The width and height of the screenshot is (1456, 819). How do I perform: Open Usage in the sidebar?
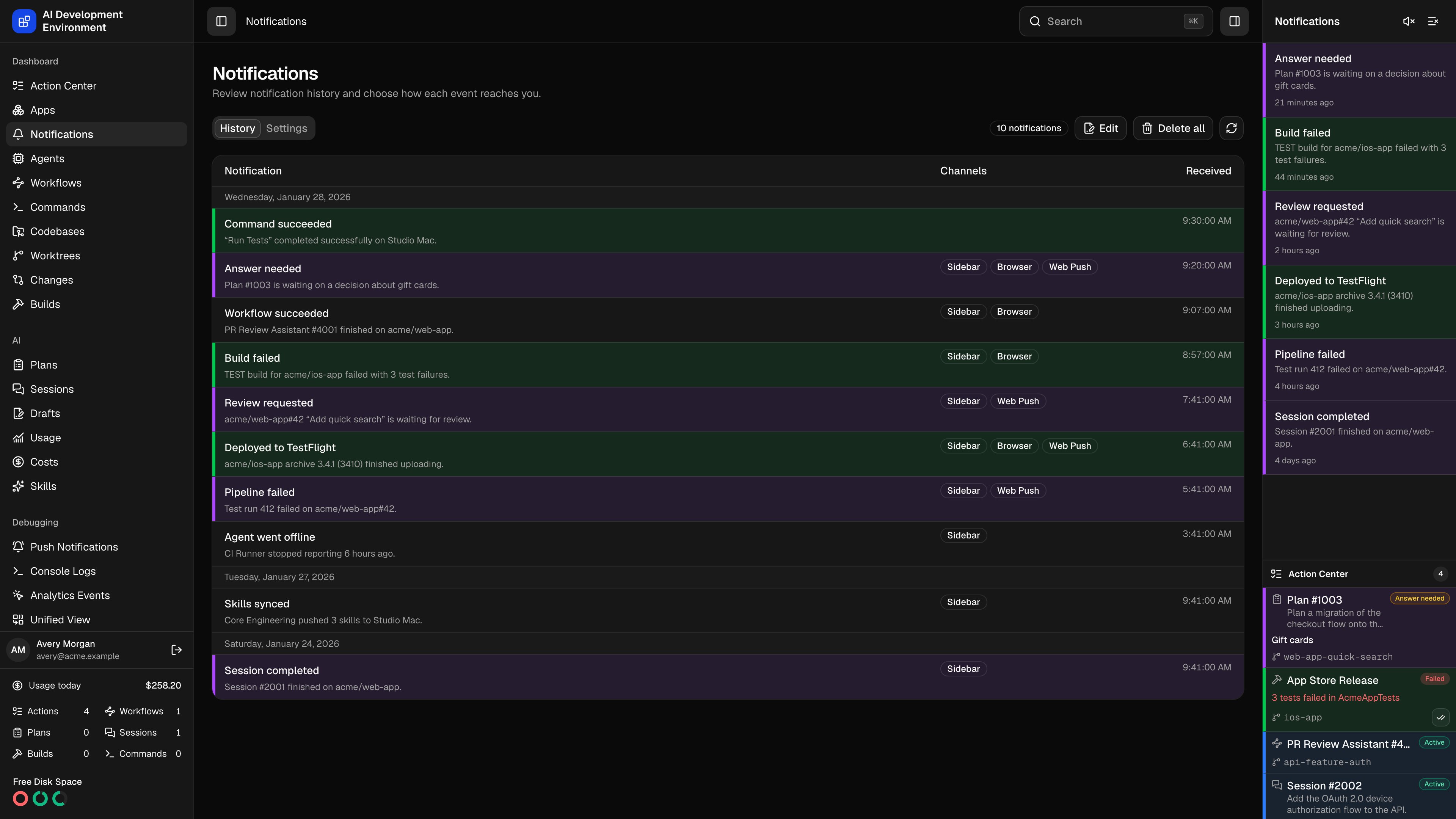tap(97, 438)
